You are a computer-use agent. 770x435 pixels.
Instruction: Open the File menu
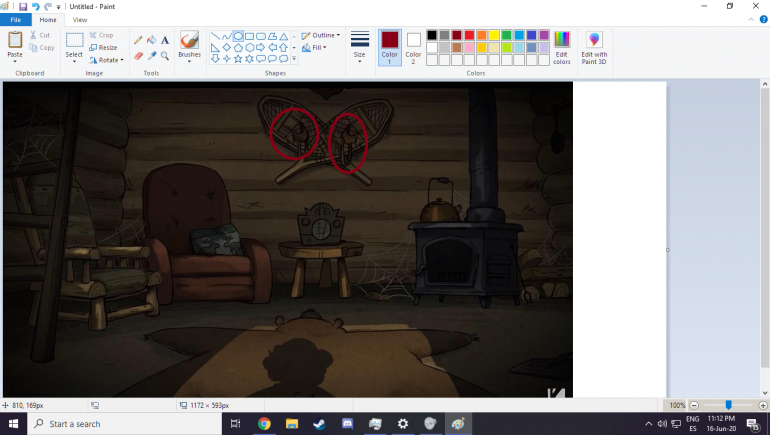pos(16,20)
